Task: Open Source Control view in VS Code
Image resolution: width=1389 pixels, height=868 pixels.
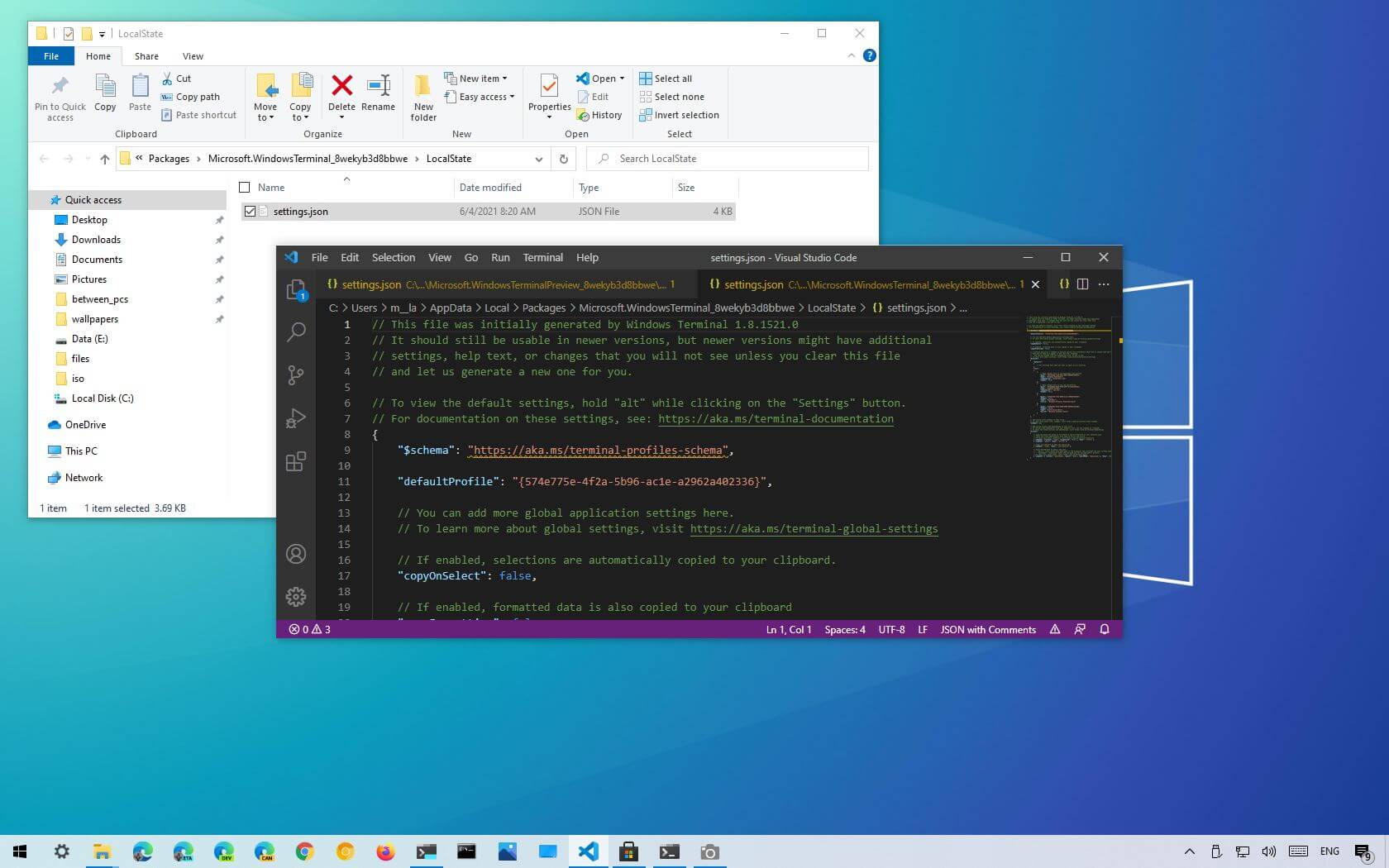Action: point(295,375)
